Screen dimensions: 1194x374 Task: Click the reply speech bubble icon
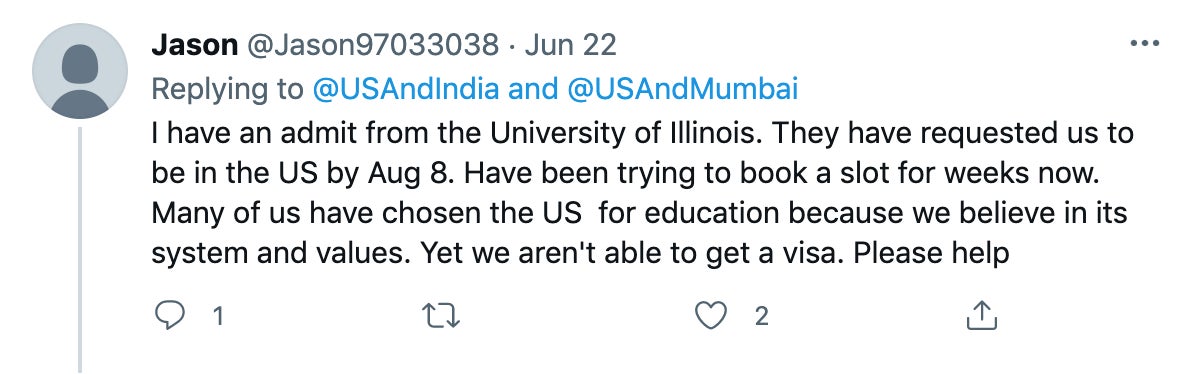(171, 316)
